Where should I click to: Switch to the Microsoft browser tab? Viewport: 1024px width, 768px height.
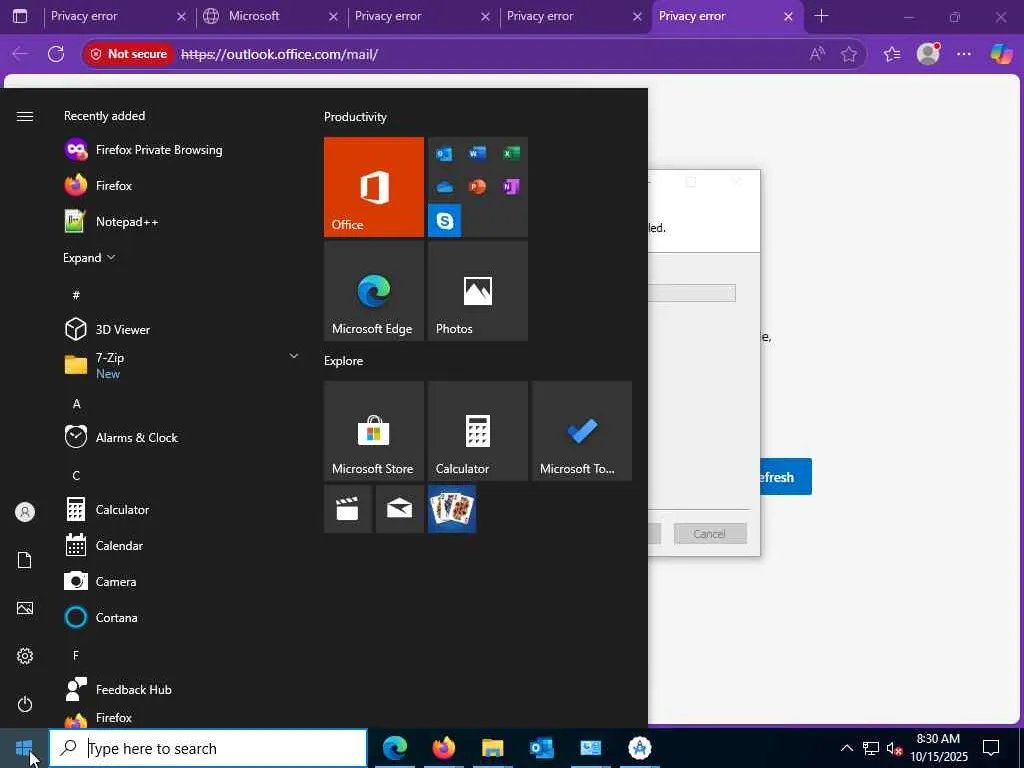(x=270, y=16)
